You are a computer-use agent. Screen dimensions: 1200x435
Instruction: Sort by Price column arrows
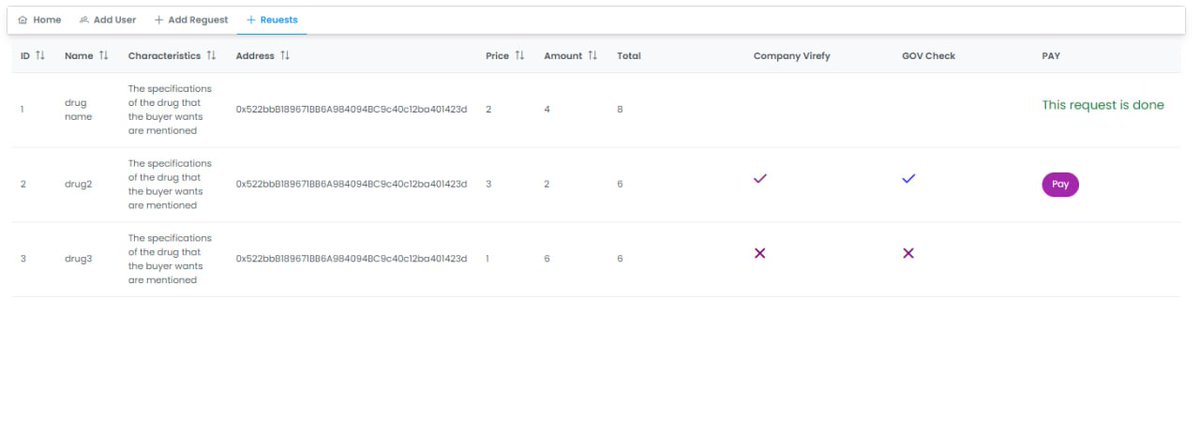519,56
